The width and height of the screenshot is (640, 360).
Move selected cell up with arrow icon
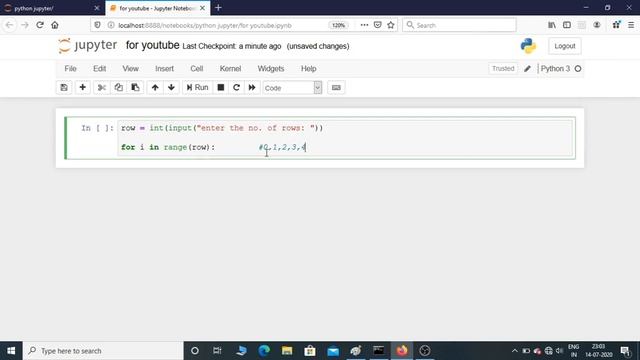[x=155, y=87]
